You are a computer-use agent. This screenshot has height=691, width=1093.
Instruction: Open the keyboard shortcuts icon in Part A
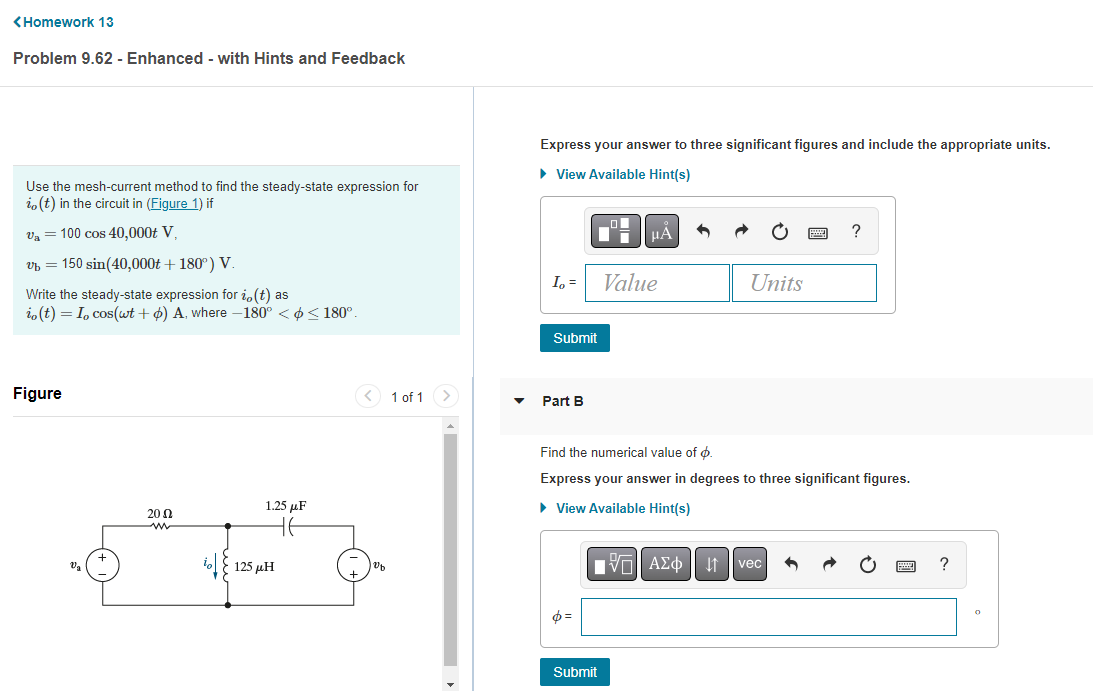click(x=818, y=230)
